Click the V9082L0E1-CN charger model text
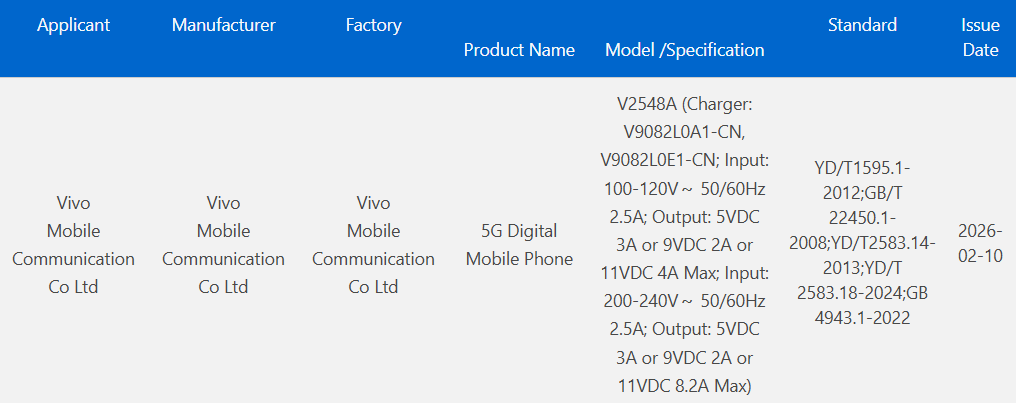 click(656, 160)
